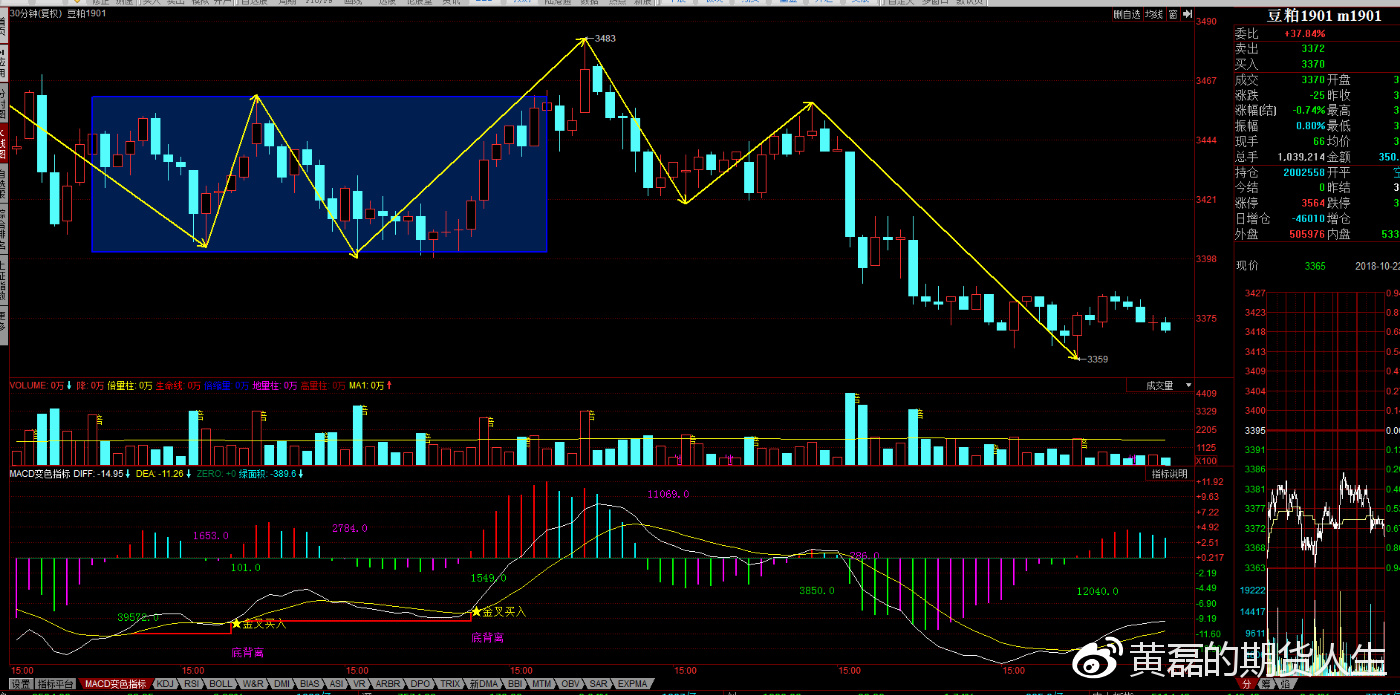This screenshot has width=1400, height=695.
Task: Switch to the KDJ indicator tab
Action: pyautogui.click(x=164, y=685)
